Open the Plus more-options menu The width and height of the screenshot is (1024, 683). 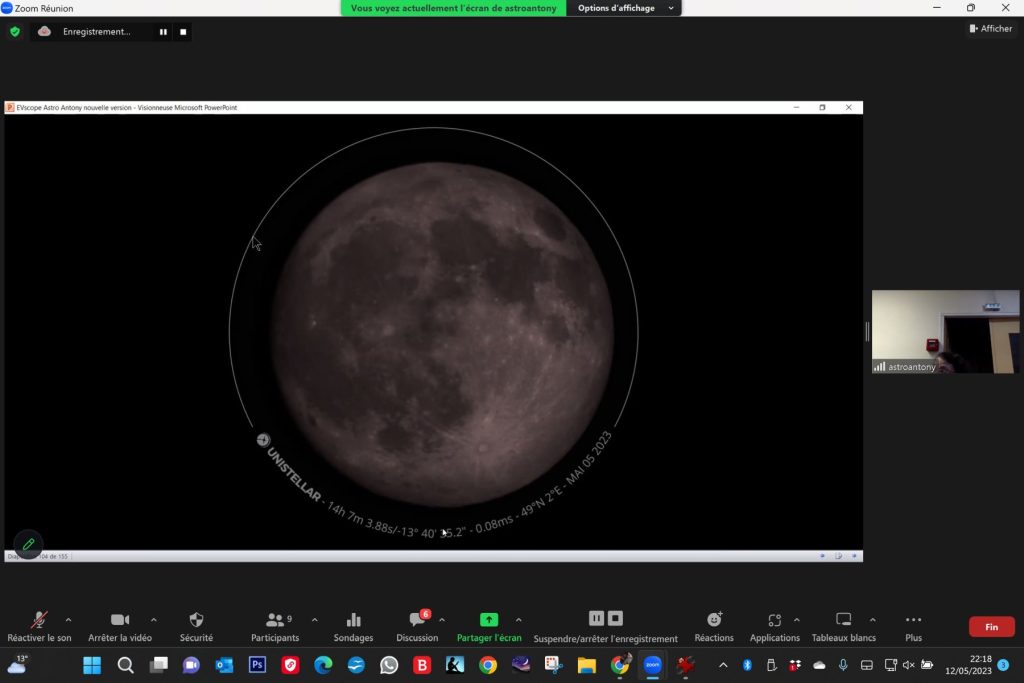(x=914, y=627)
